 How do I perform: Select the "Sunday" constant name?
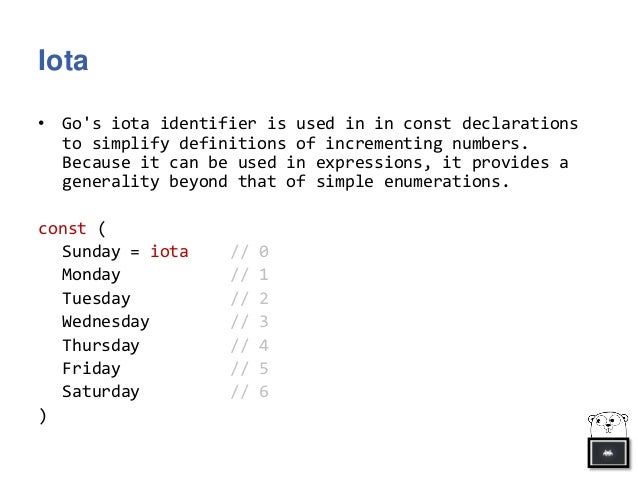[91, 251]
